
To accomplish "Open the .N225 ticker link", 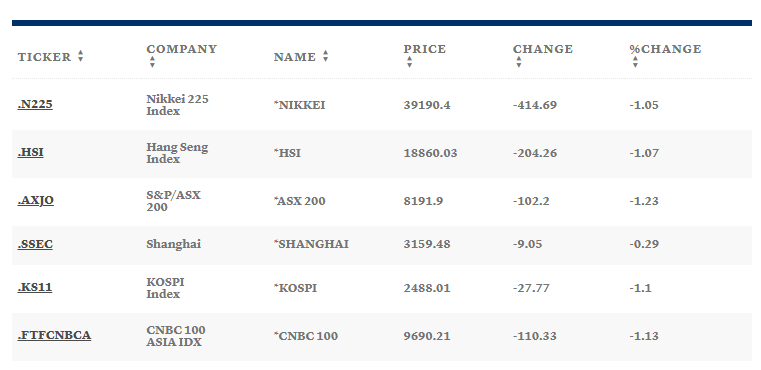I will tap(35, 104).
